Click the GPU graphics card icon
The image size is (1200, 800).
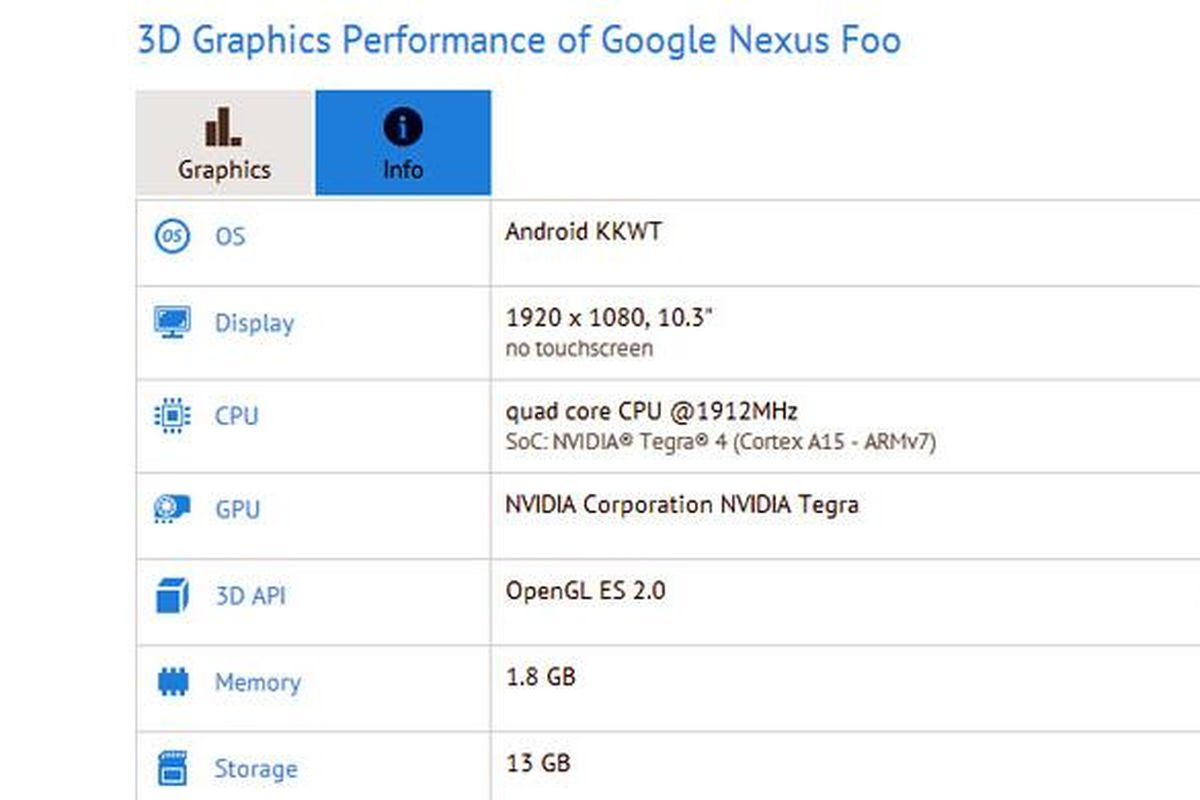tap(172, 509)
